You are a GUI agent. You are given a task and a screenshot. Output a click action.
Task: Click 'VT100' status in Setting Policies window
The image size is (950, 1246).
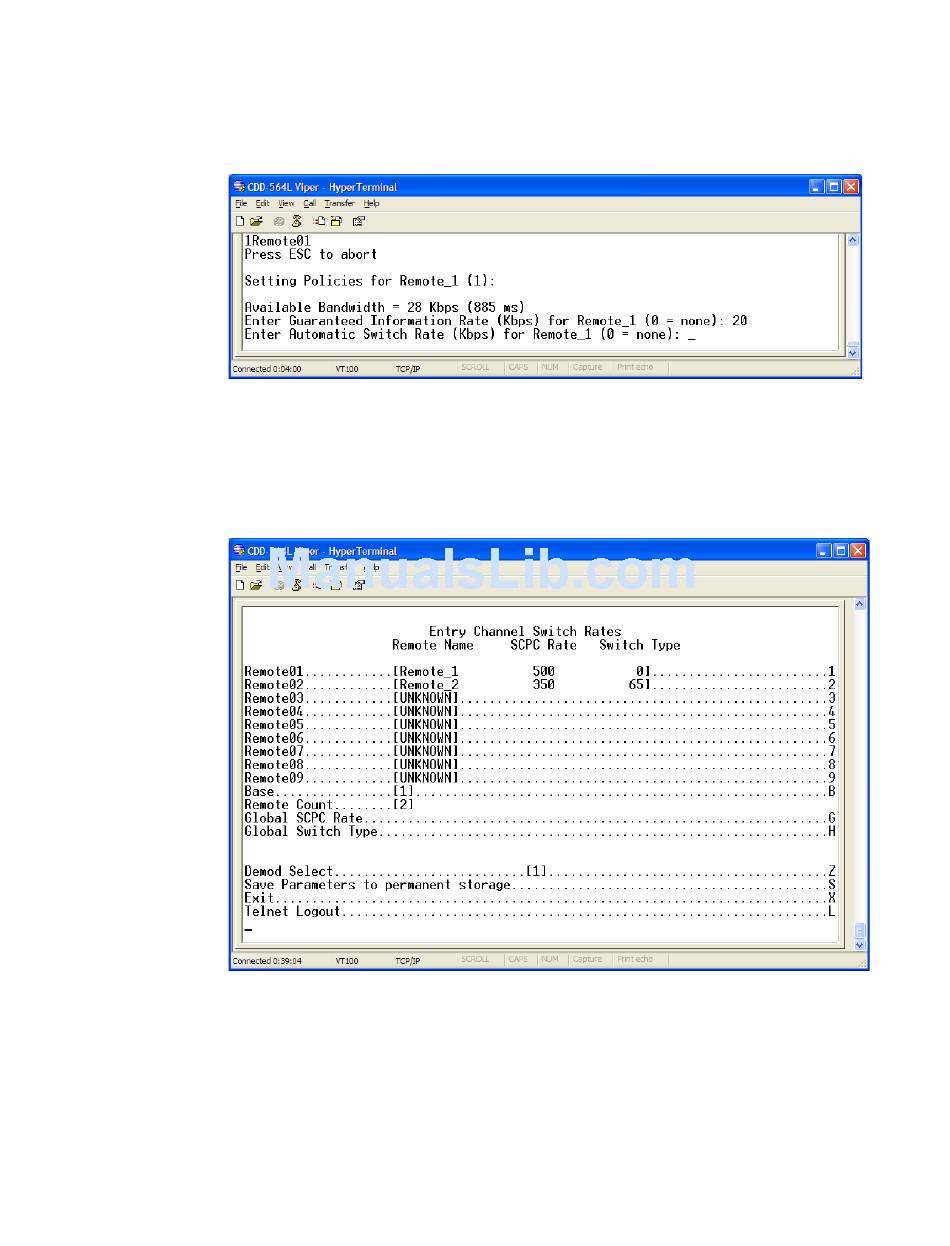[347, 368]
